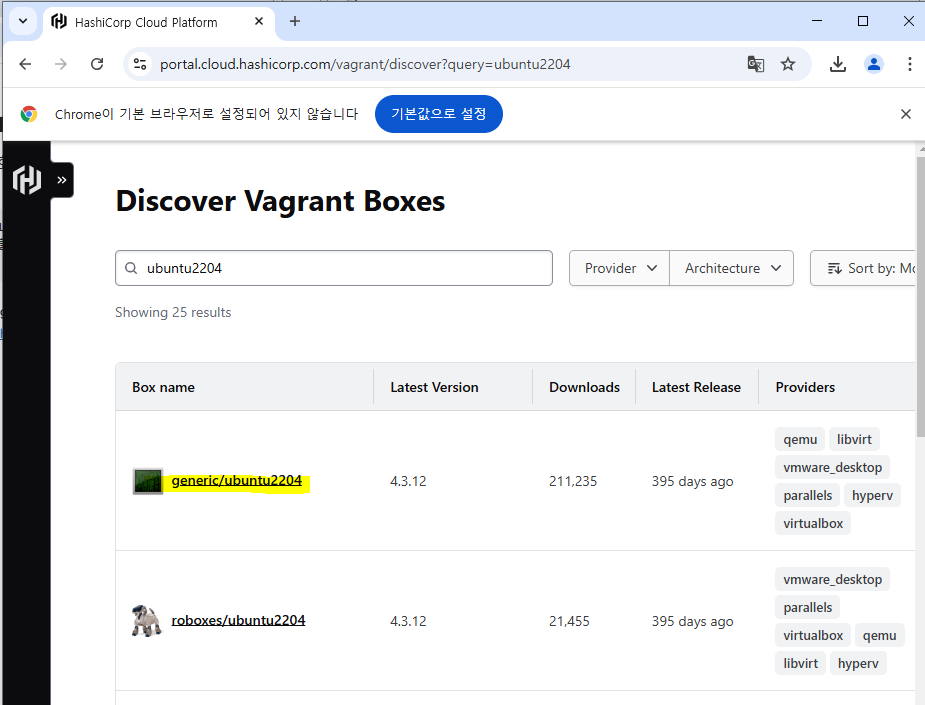Click the virtualbox tag in the generic row

pyautogui.click(x=813, y=523)
